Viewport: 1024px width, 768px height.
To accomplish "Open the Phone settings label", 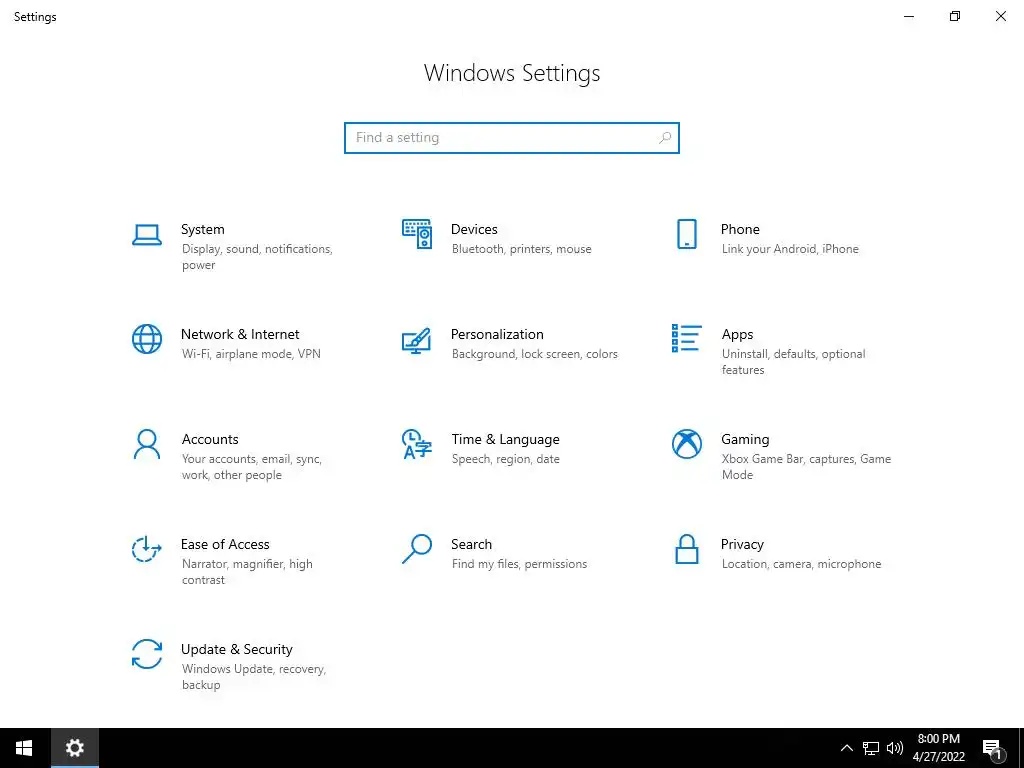I will [x=740, y=229].
